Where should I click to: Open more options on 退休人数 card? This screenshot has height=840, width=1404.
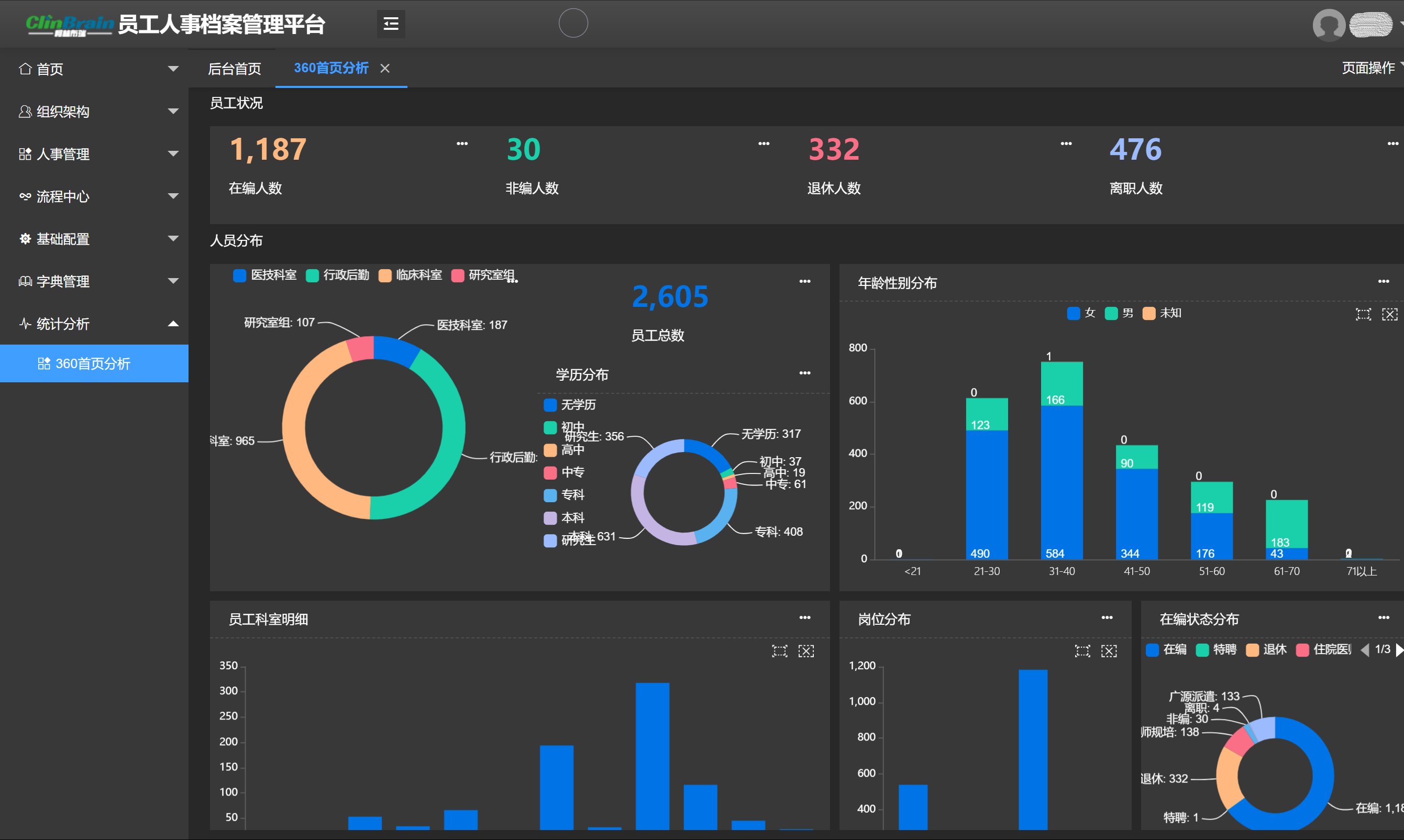point(1066,143)
